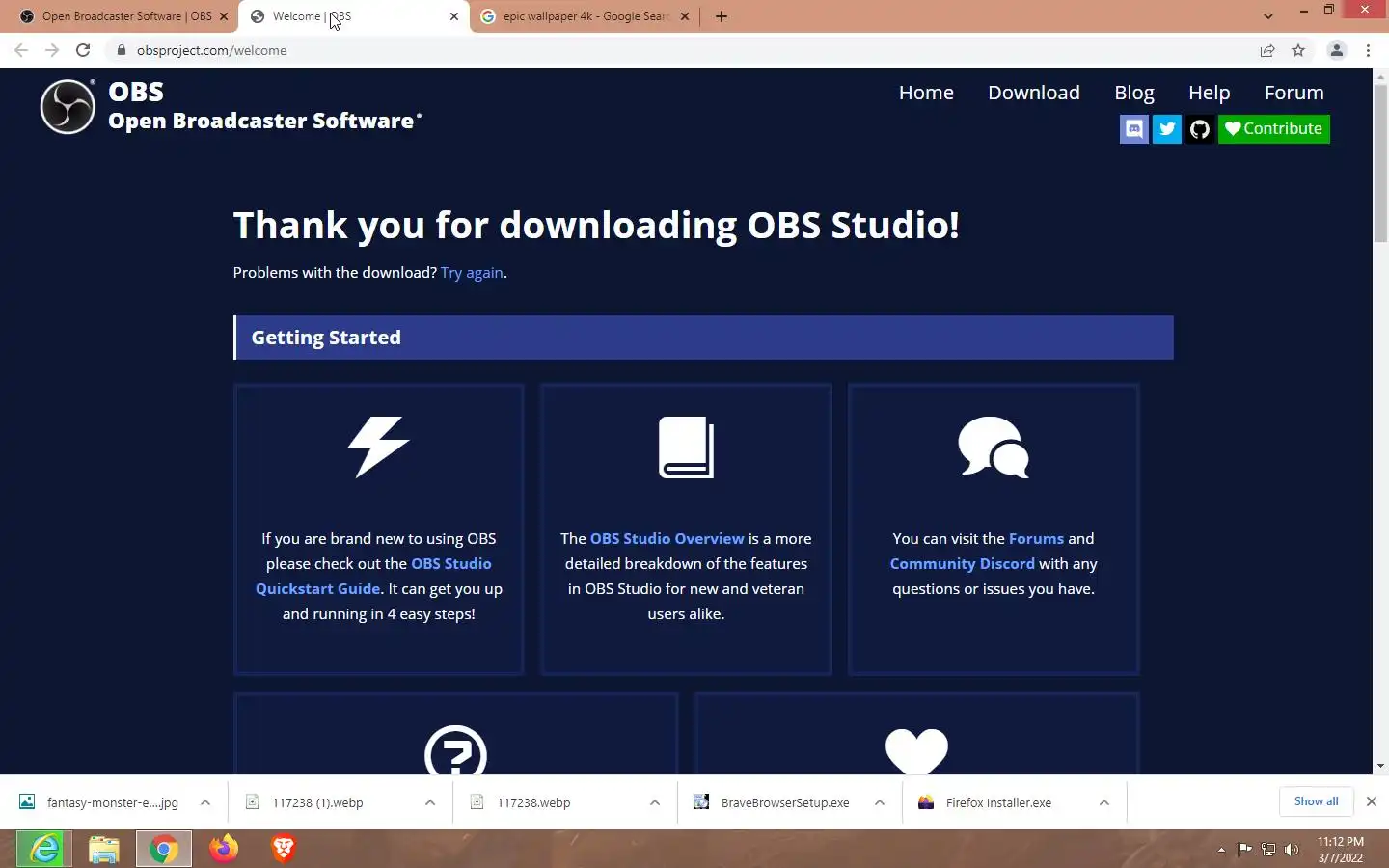Click the OBS logo in the header
Image resolution: width=1389 pixels, height=868 pixels.
coord(68,106)
